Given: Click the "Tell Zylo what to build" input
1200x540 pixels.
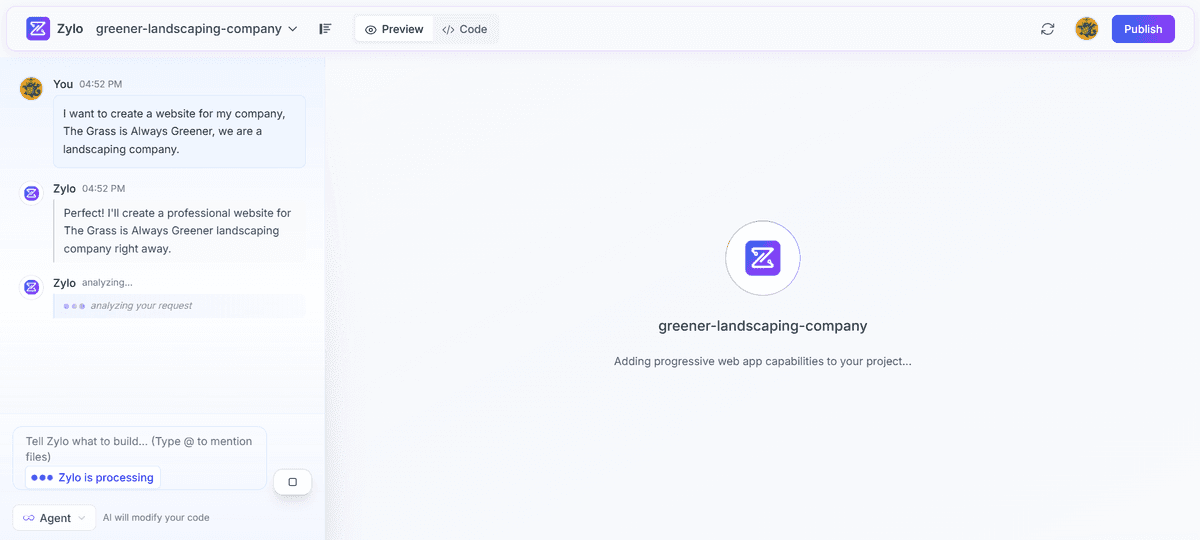Looking at the screenshot, I should 139,448.
